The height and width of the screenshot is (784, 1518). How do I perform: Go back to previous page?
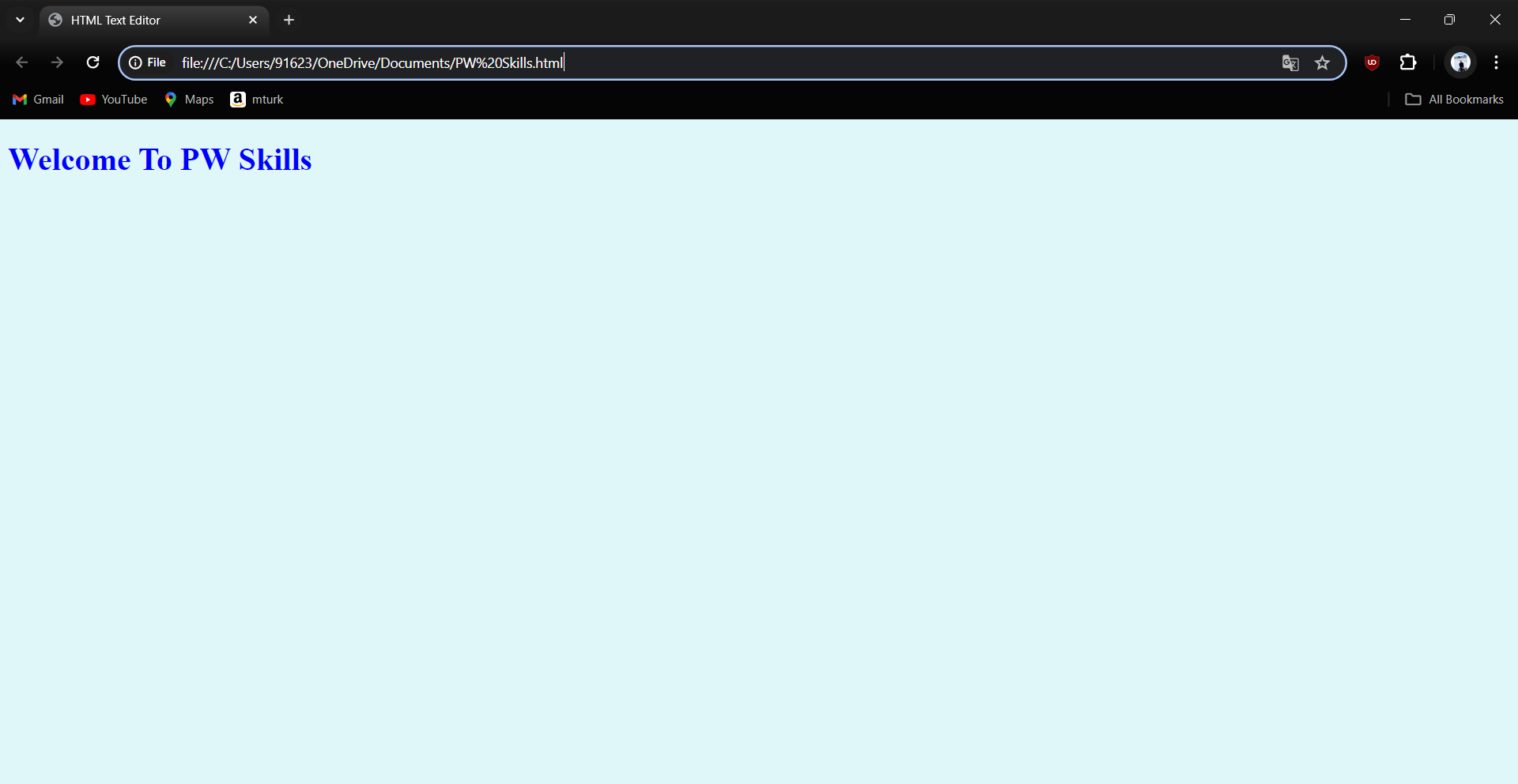click(22, 62)
